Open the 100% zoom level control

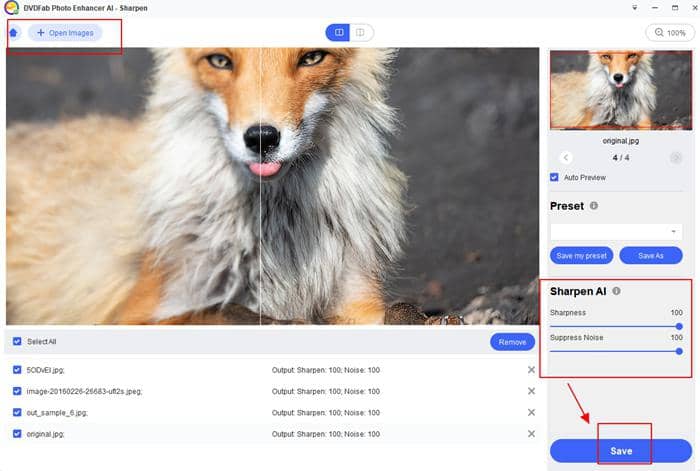click(669, 33)
